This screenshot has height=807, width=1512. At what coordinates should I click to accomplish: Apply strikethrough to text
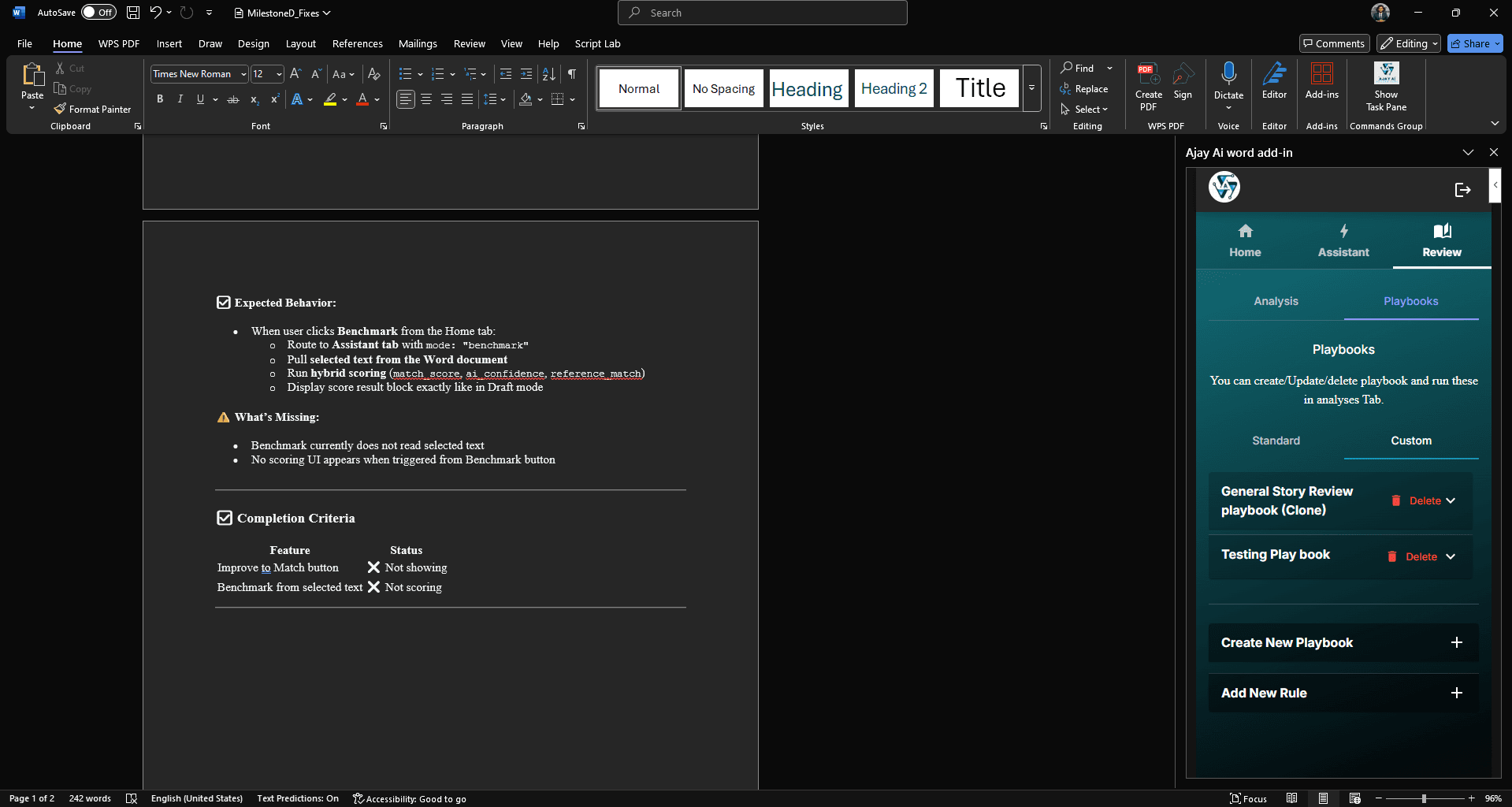(233, 99)
